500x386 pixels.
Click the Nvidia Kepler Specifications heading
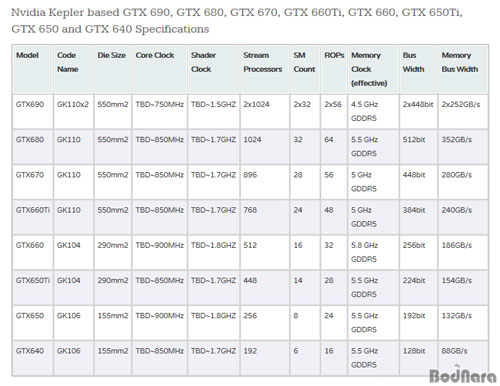237,21
